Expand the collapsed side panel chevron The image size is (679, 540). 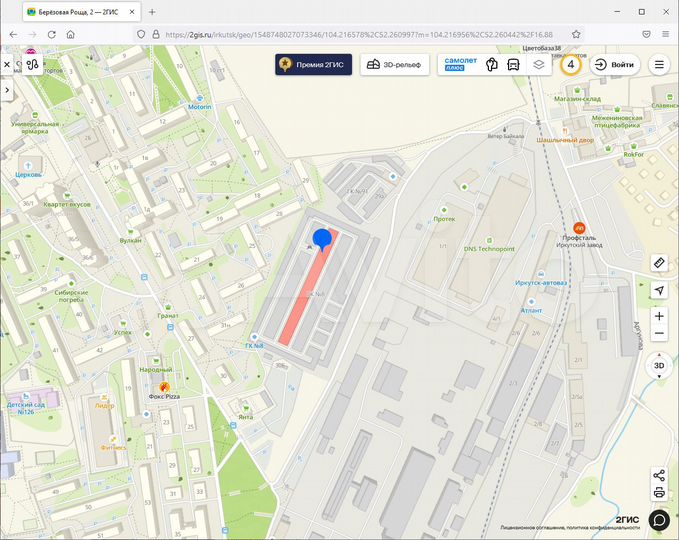coord(7,90)
